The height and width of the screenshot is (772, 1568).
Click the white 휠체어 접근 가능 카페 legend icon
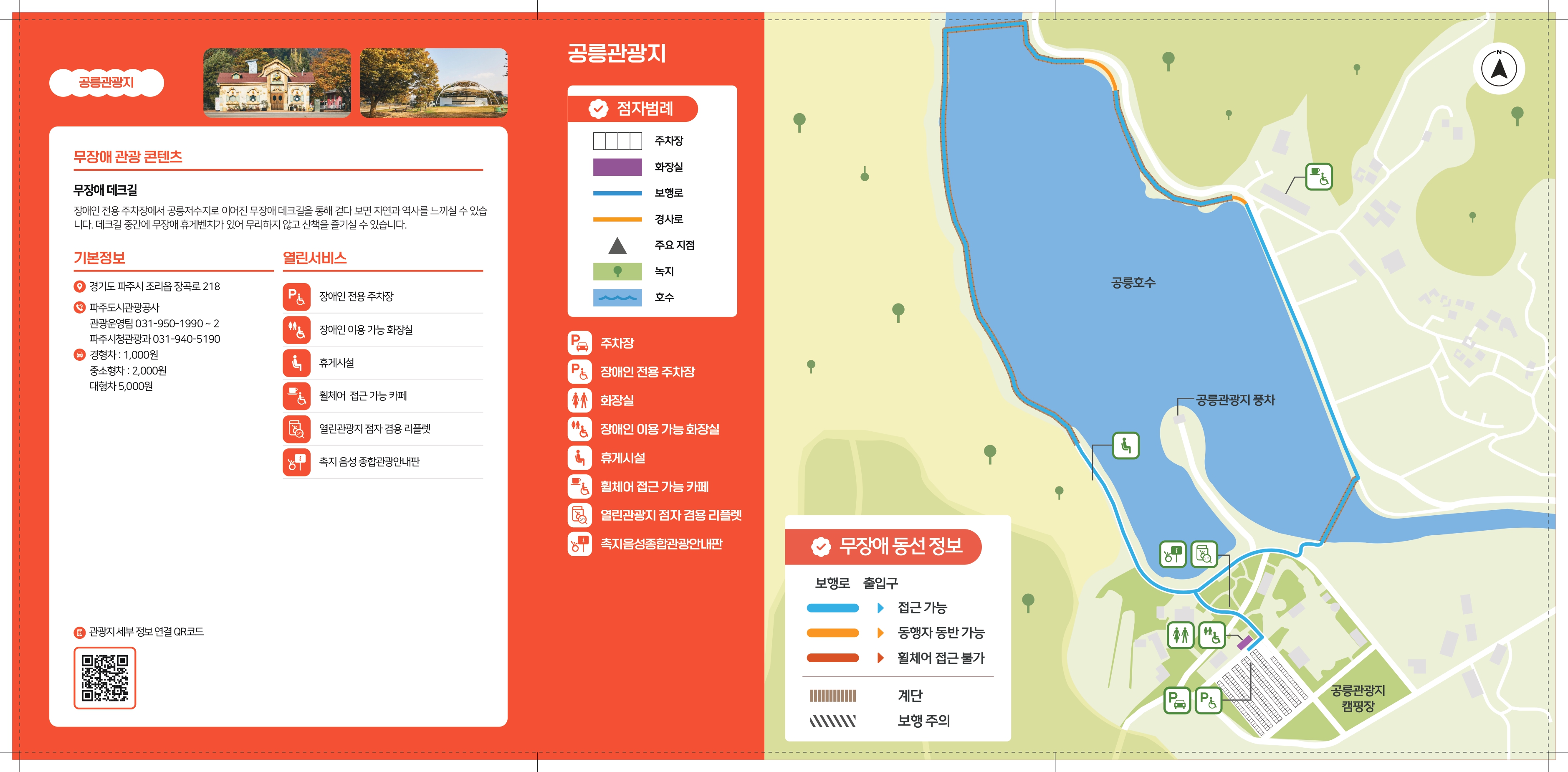pos(579,486)
